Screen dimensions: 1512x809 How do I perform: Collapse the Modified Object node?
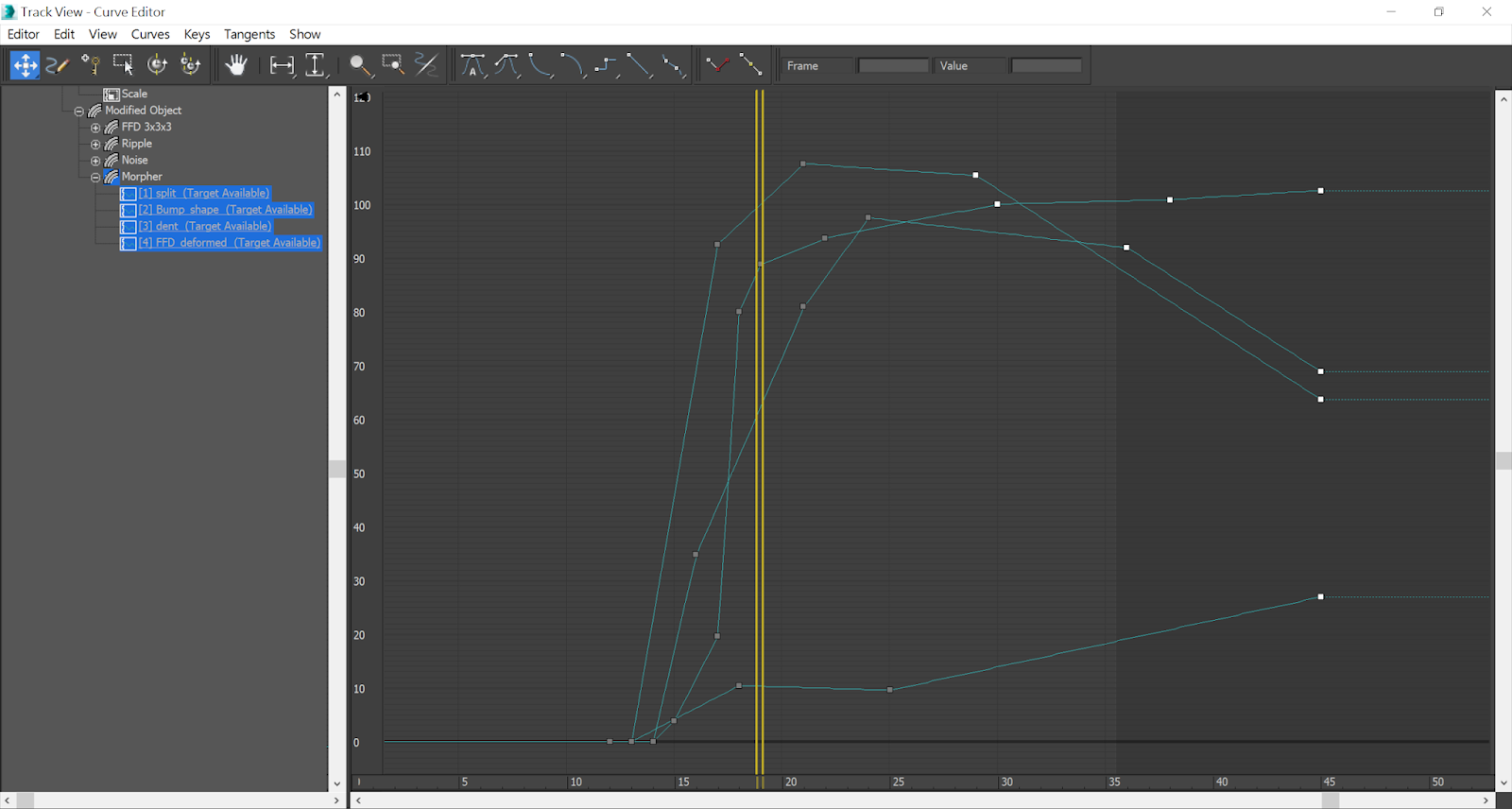coord(79,111)
